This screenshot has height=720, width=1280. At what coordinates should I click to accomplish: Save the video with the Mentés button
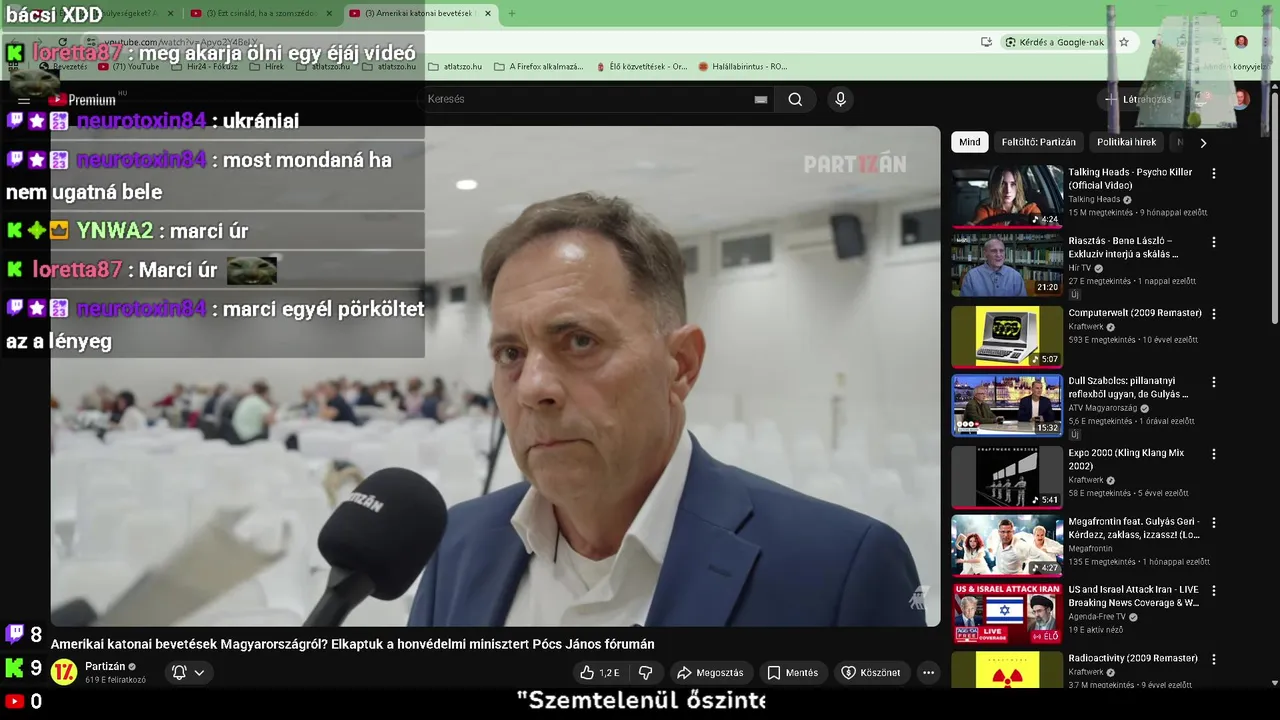pyautogui.click(x=793, y=673)
